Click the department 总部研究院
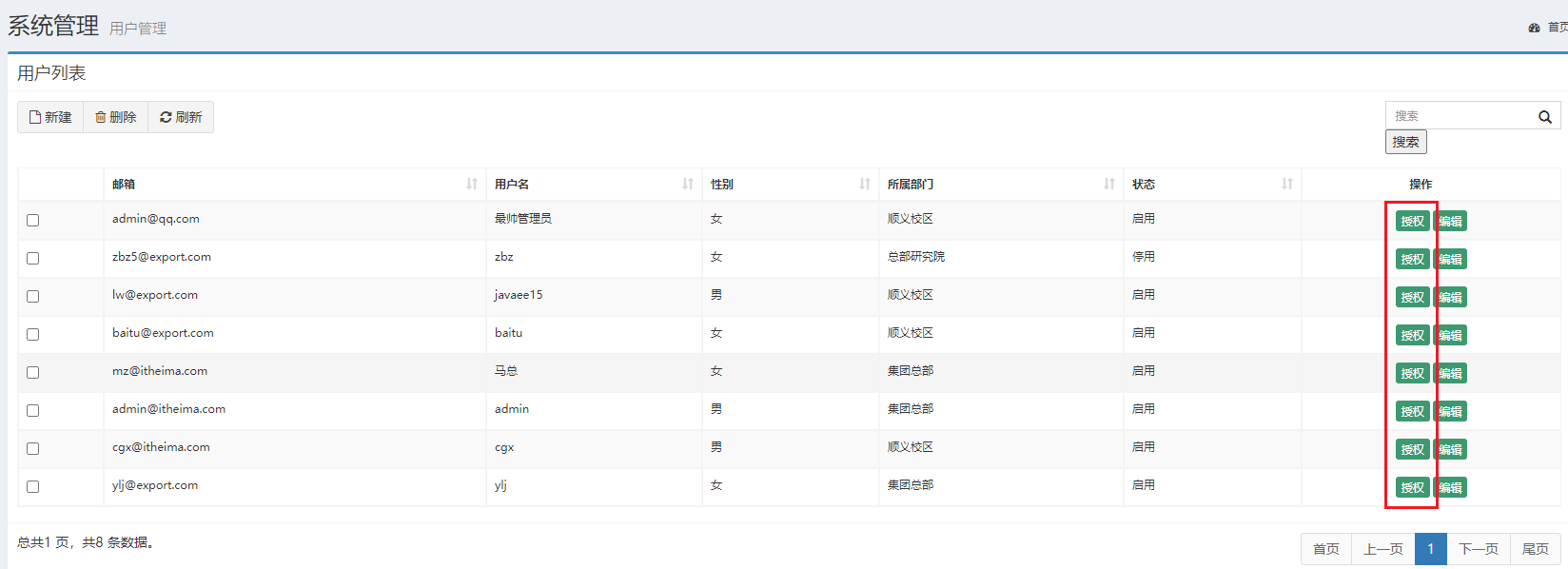The height and width of the screenshot is (569, 1568). 916,257
